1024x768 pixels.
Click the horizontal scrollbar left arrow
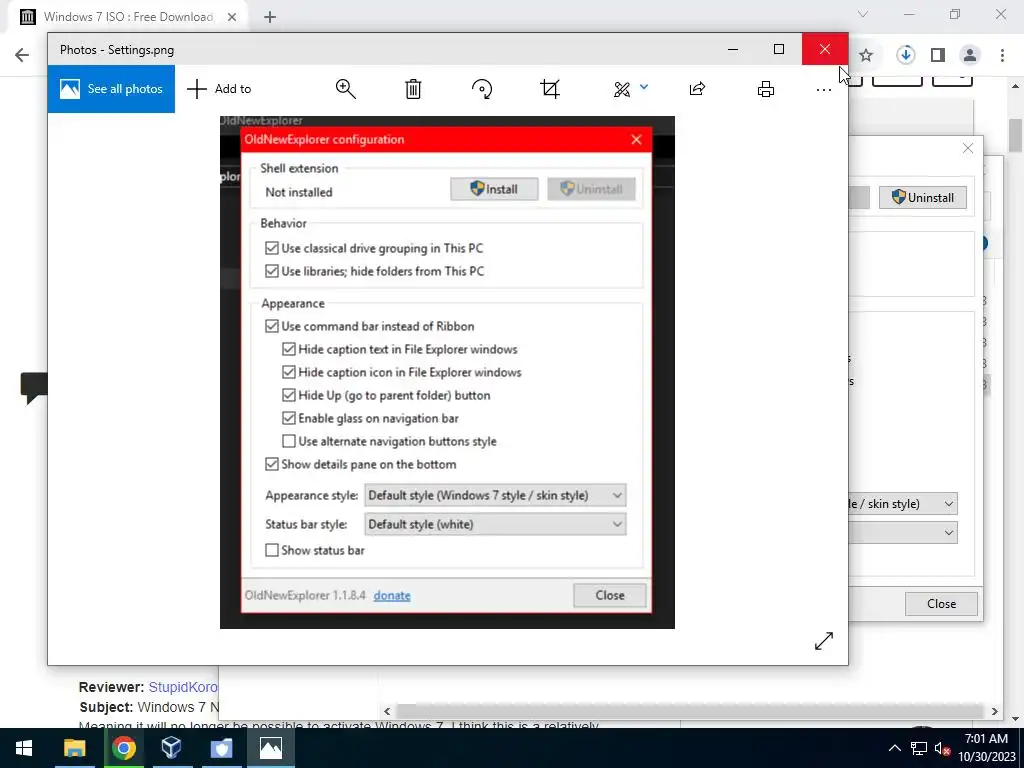(387, 711)
